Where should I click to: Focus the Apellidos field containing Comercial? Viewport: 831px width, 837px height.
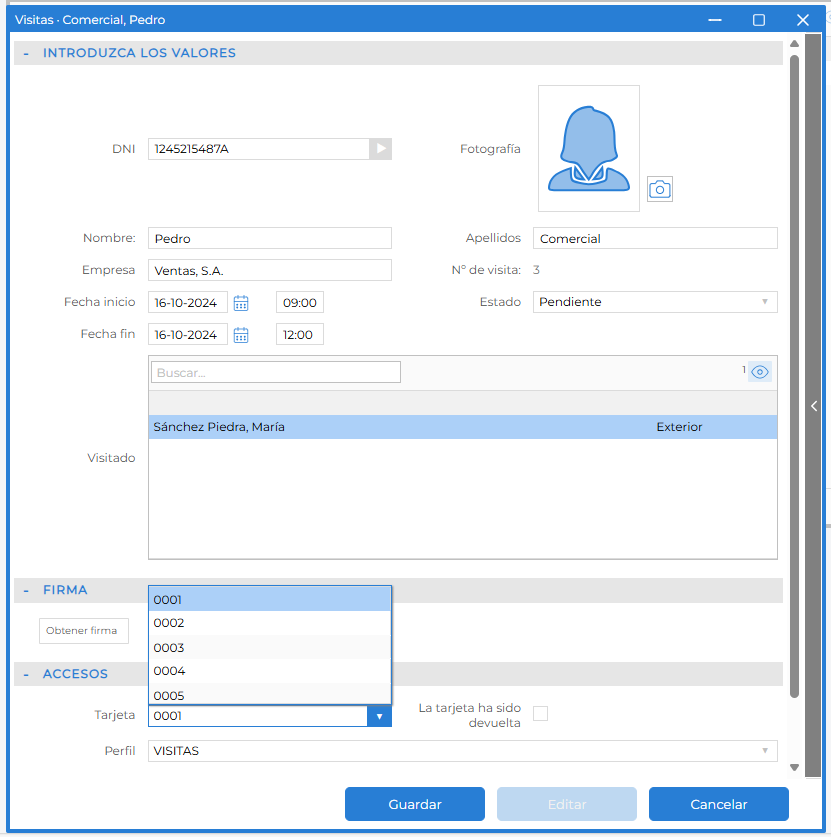tap(655, 238)
